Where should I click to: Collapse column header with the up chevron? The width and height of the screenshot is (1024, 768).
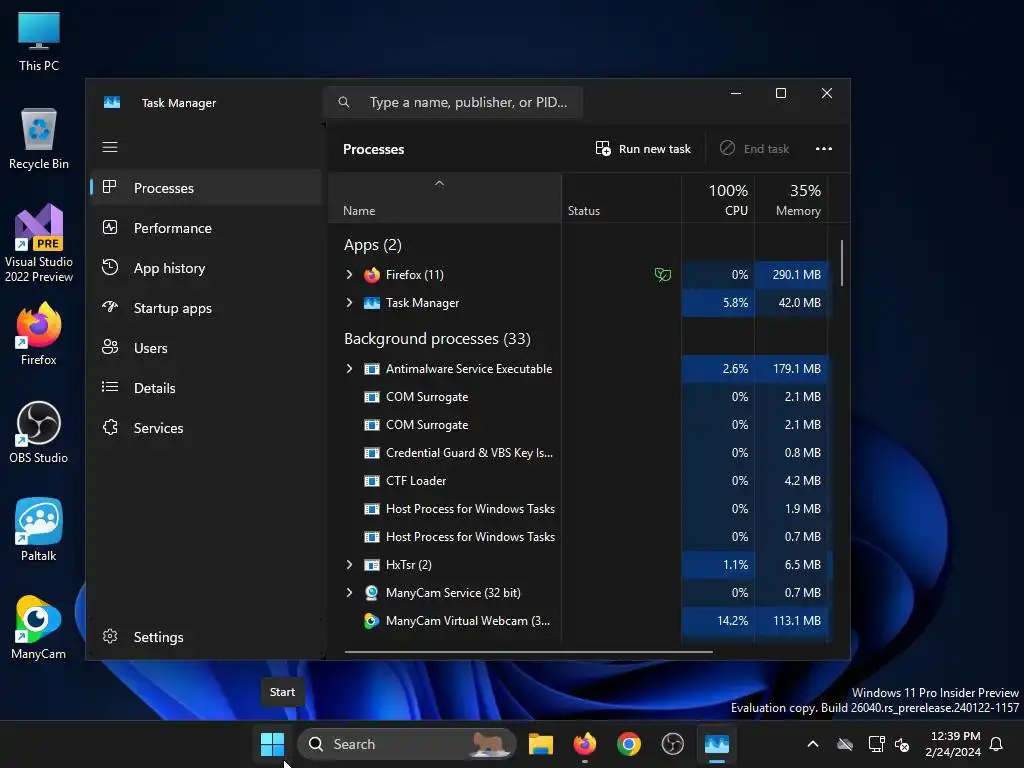click(x=440, y=184)
